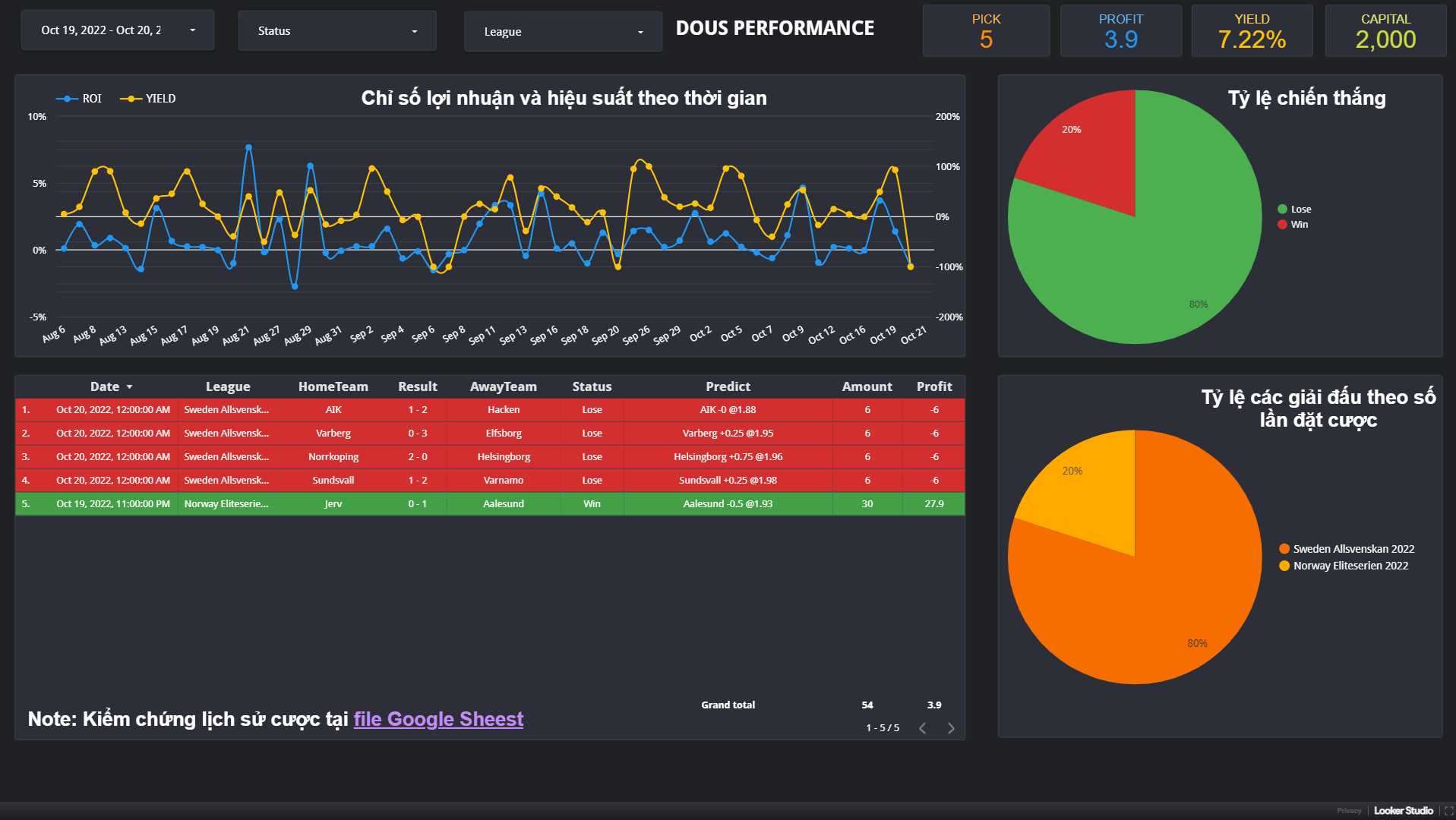Select the Jerv vs Aalesund win row
Viewport: 1456px width, 820px height.
490,503
